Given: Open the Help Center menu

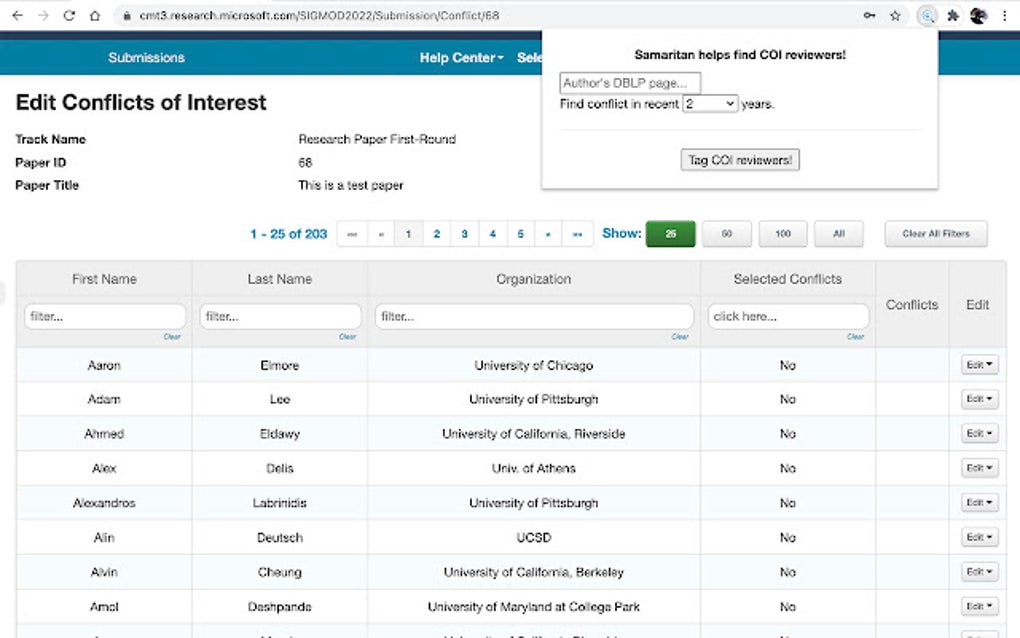Looking at the screenshot, I should pos(461,57).
